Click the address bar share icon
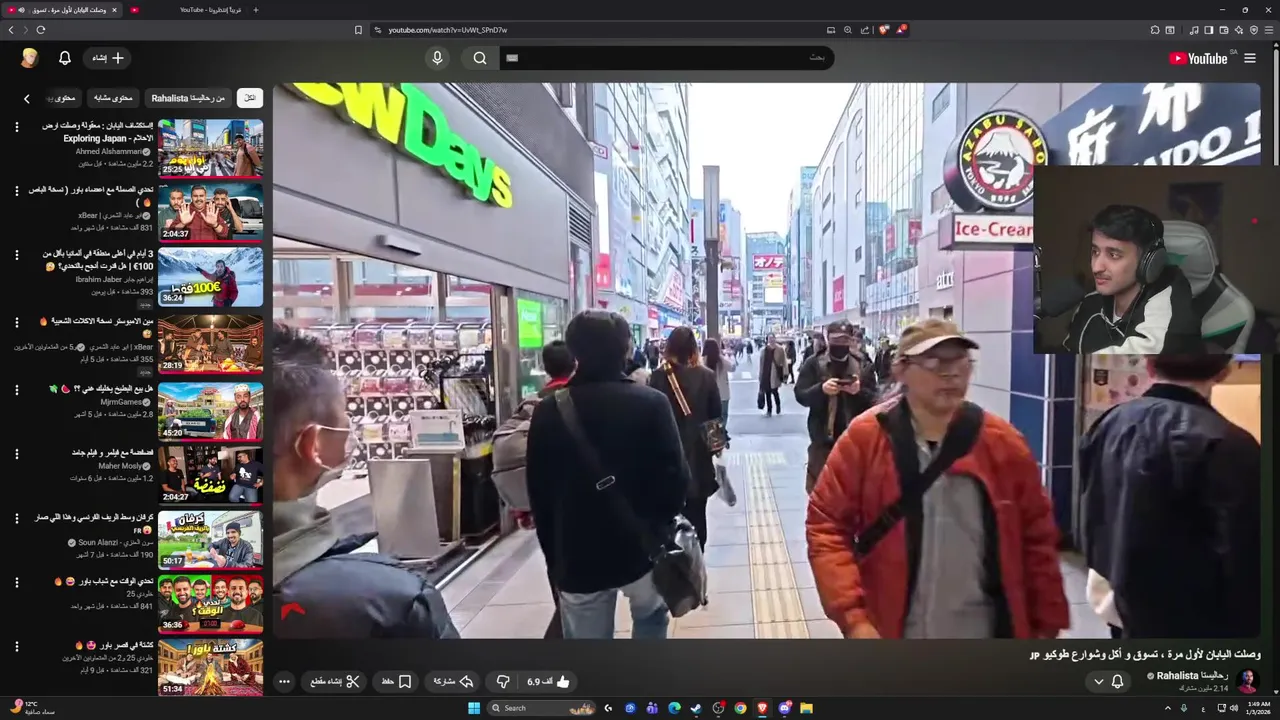Screen dimensions: 1280x720 click(x=865, y=30)
